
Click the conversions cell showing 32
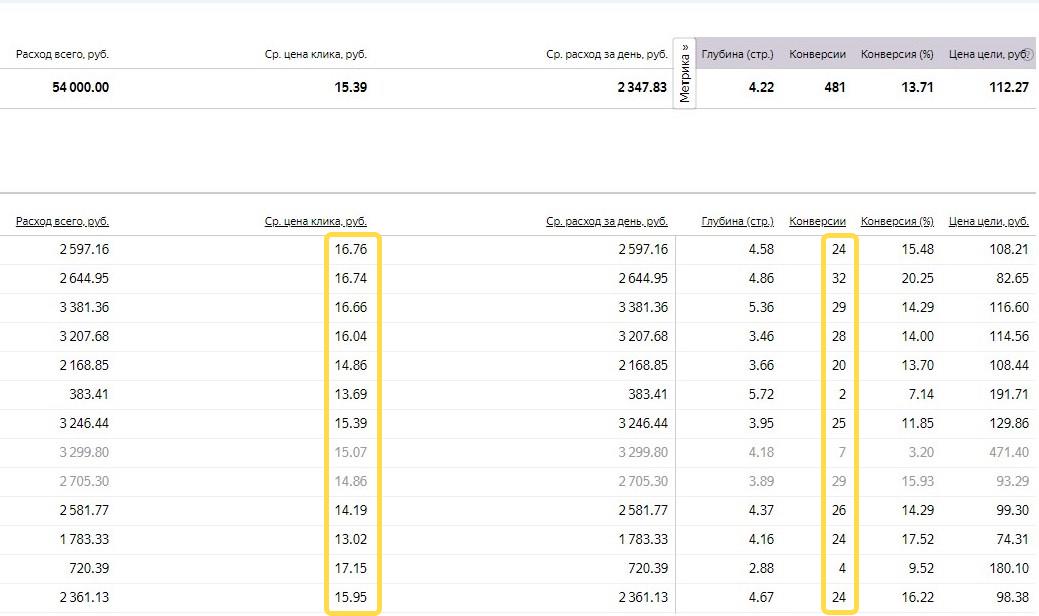[x=837, y=278]
